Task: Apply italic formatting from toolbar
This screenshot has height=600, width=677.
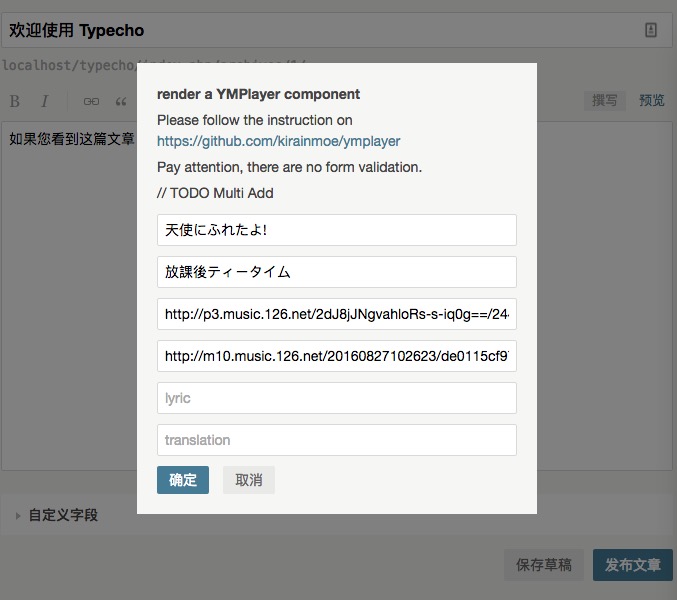Action: pyautogui.click(x=44, y=101)
